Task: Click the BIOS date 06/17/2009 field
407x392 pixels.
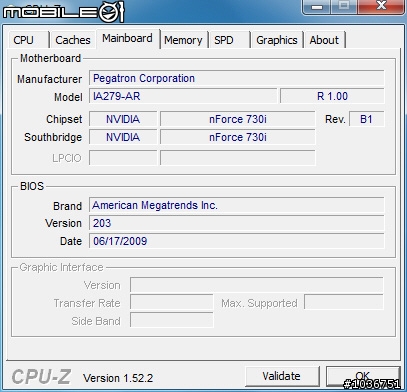Action: pyautogui.click(x=237, y=241)
